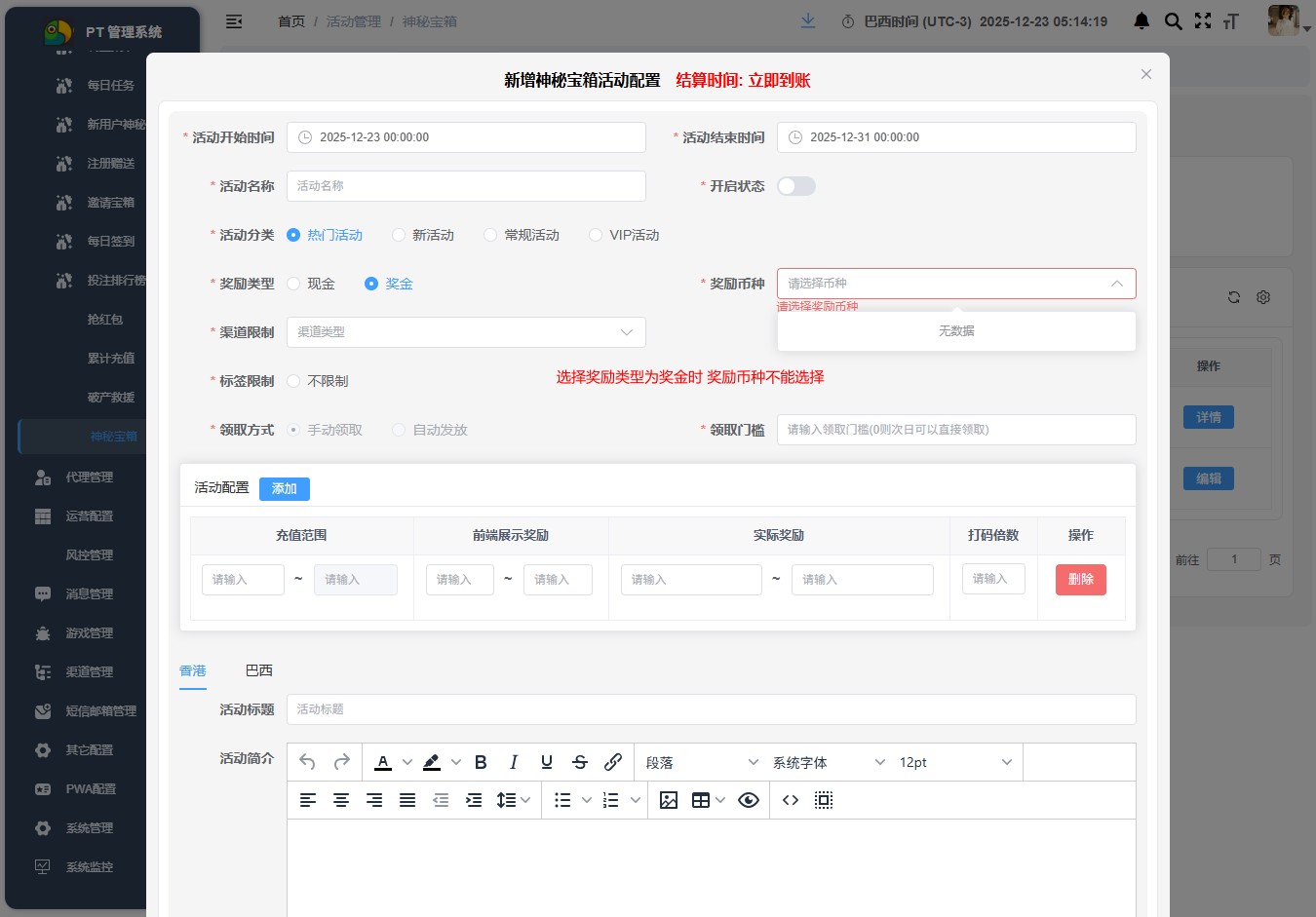Redo the edit in the editor
The height and width of the screenshot is (917, 1316).
click(341, 762)
